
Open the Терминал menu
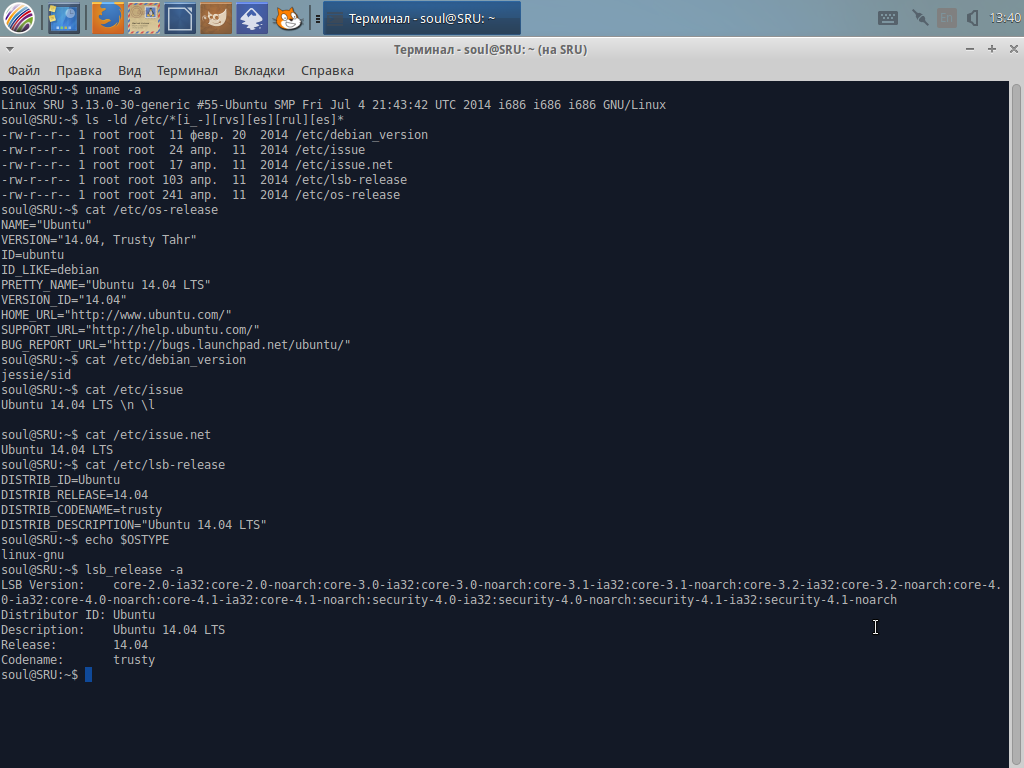point(187,71)
